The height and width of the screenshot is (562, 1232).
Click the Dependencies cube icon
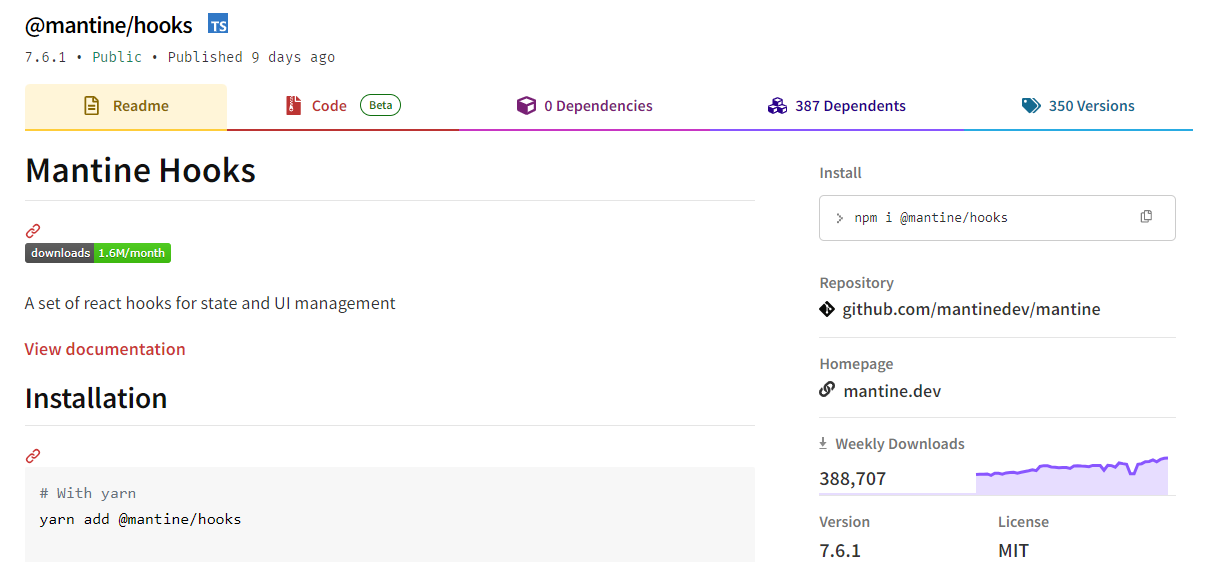point(526,106)
